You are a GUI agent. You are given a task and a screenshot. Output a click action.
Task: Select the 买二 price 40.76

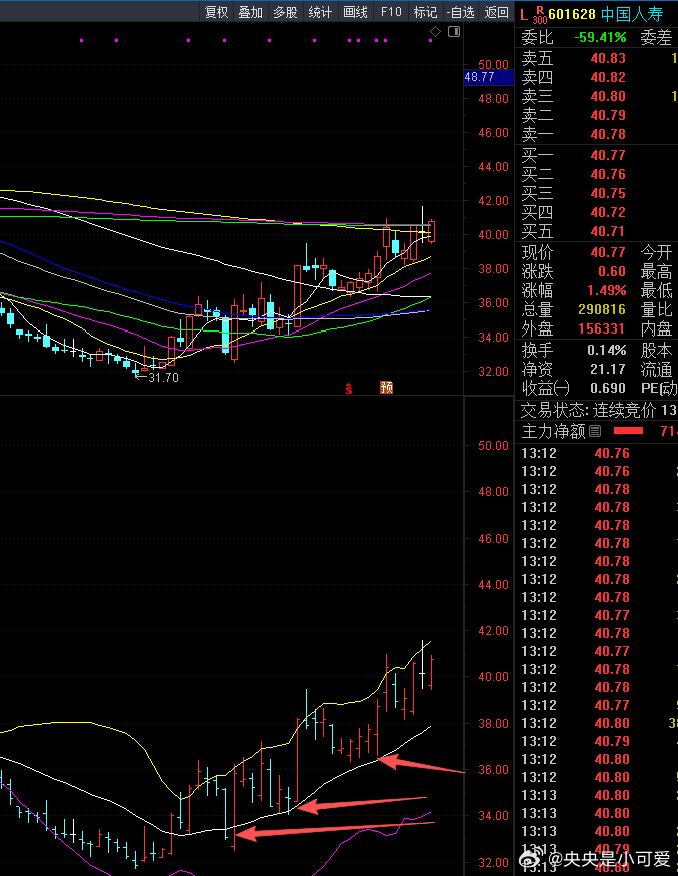point(608,174)
